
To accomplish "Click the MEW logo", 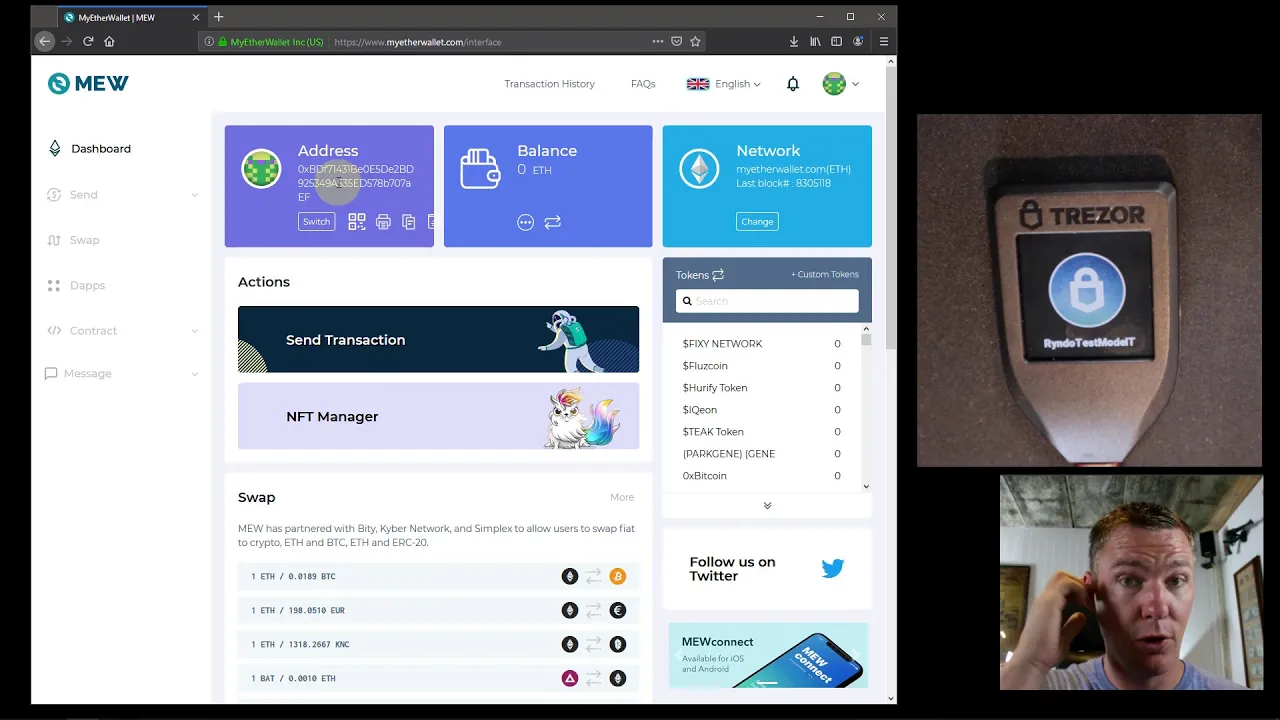I will click(x=88, y=84).
